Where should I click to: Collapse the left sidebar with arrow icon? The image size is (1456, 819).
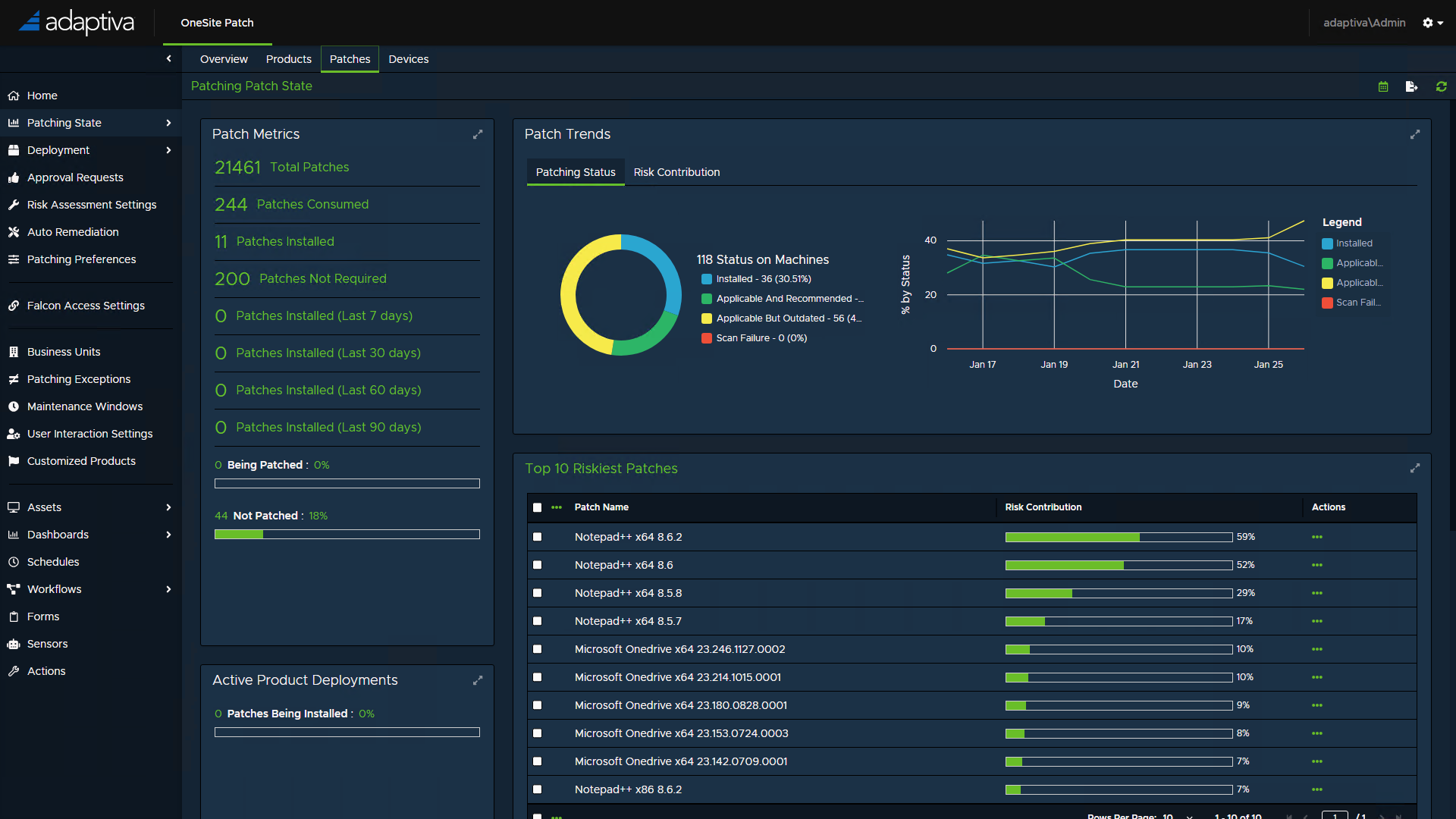coord(168,58)
